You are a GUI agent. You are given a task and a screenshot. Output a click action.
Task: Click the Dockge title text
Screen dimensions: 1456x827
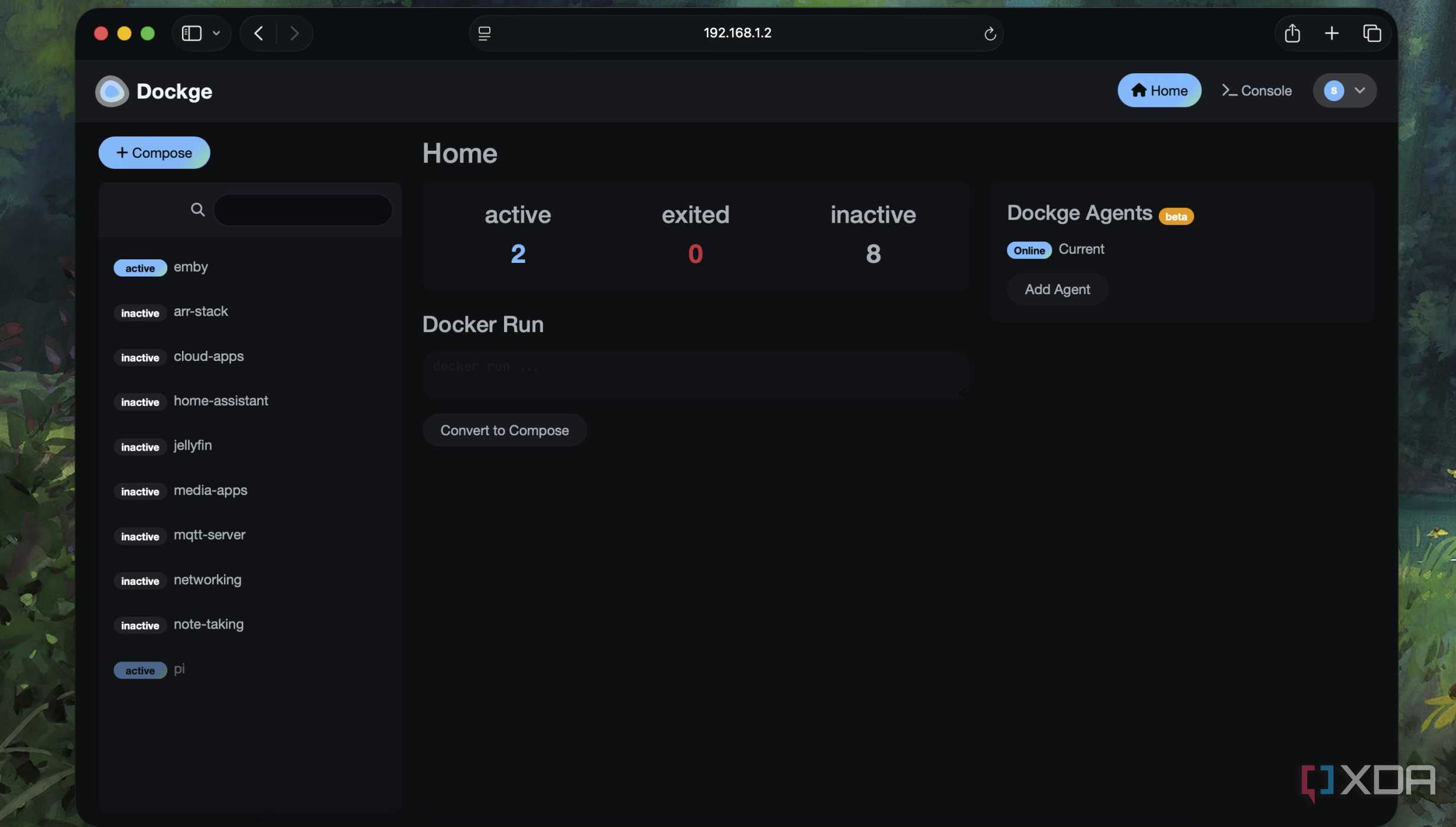174,92
